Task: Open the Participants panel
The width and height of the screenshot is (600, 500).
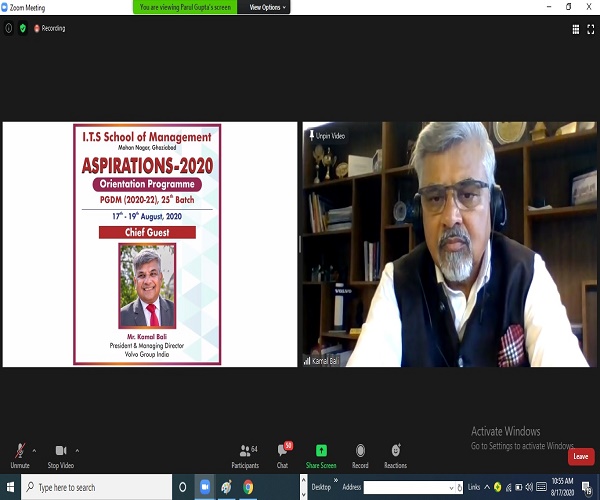Action: (x=245, y=456)
